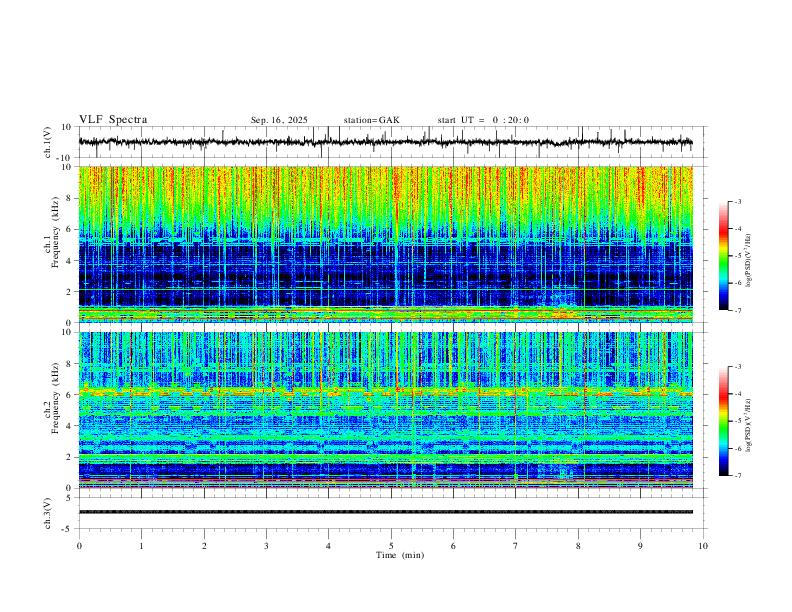
Task: Click the time axis tick label "2"
Action: 204,546
